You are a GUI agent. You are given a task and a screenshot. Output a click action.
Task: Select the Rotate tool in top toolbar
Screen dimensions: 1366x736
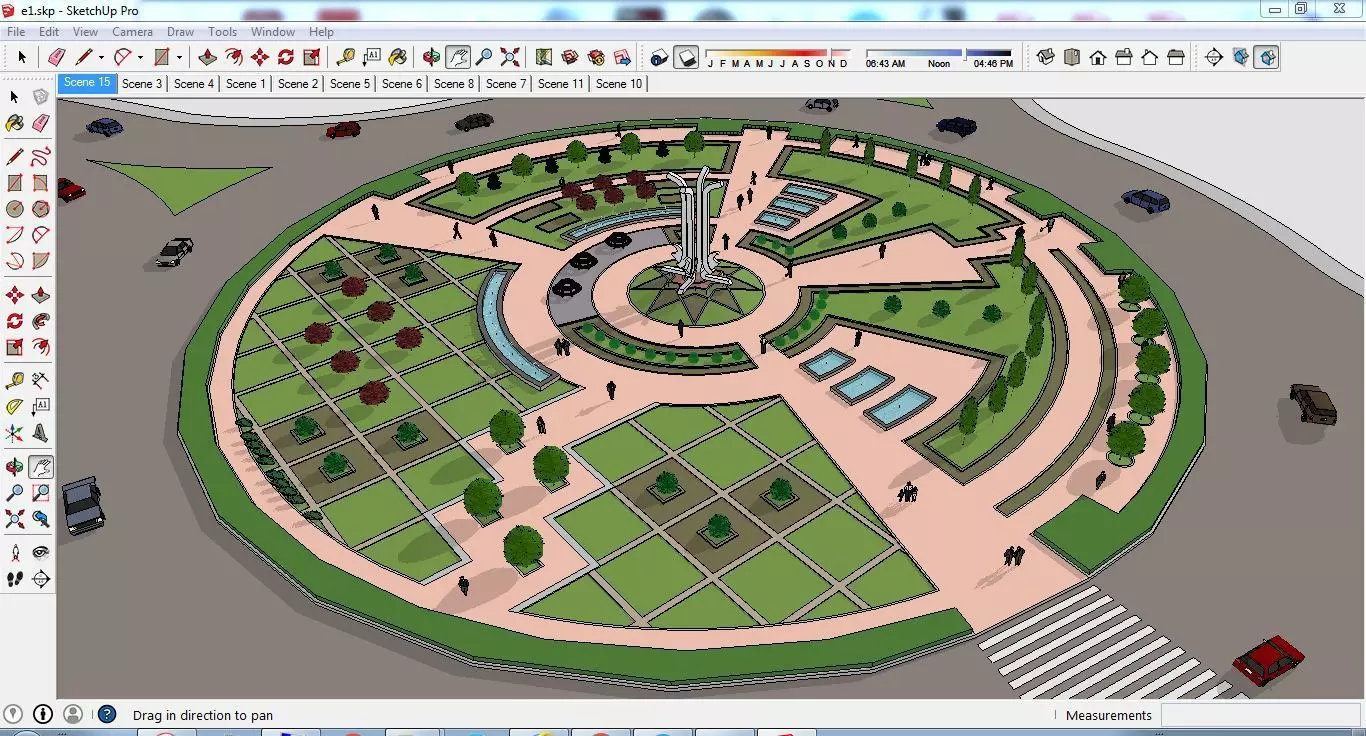click(x=286, y=57)
